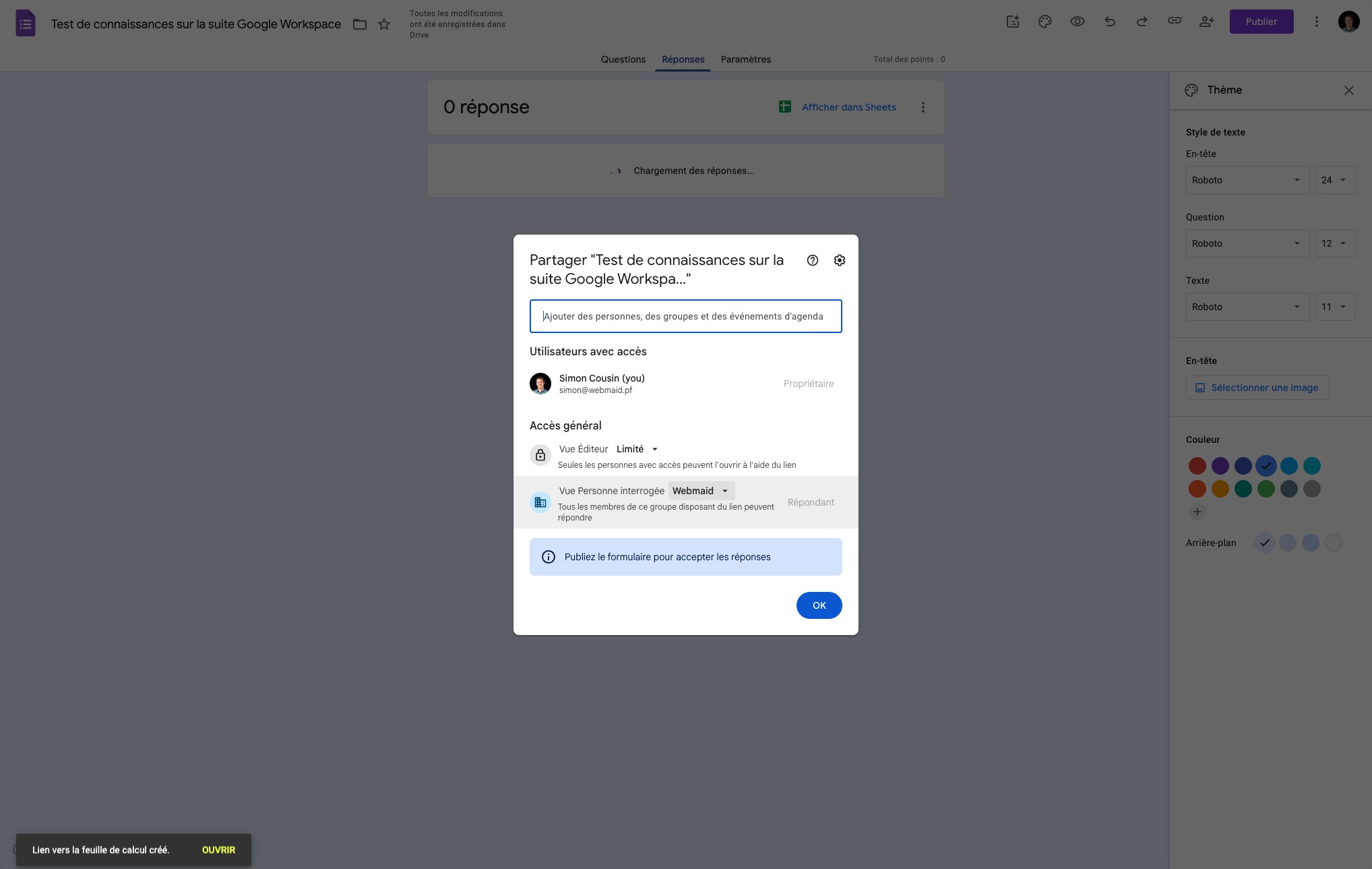
Task: Click the sparkle document icon in top toolbar
Action: pyautogui.click(x=1013, y=22)
